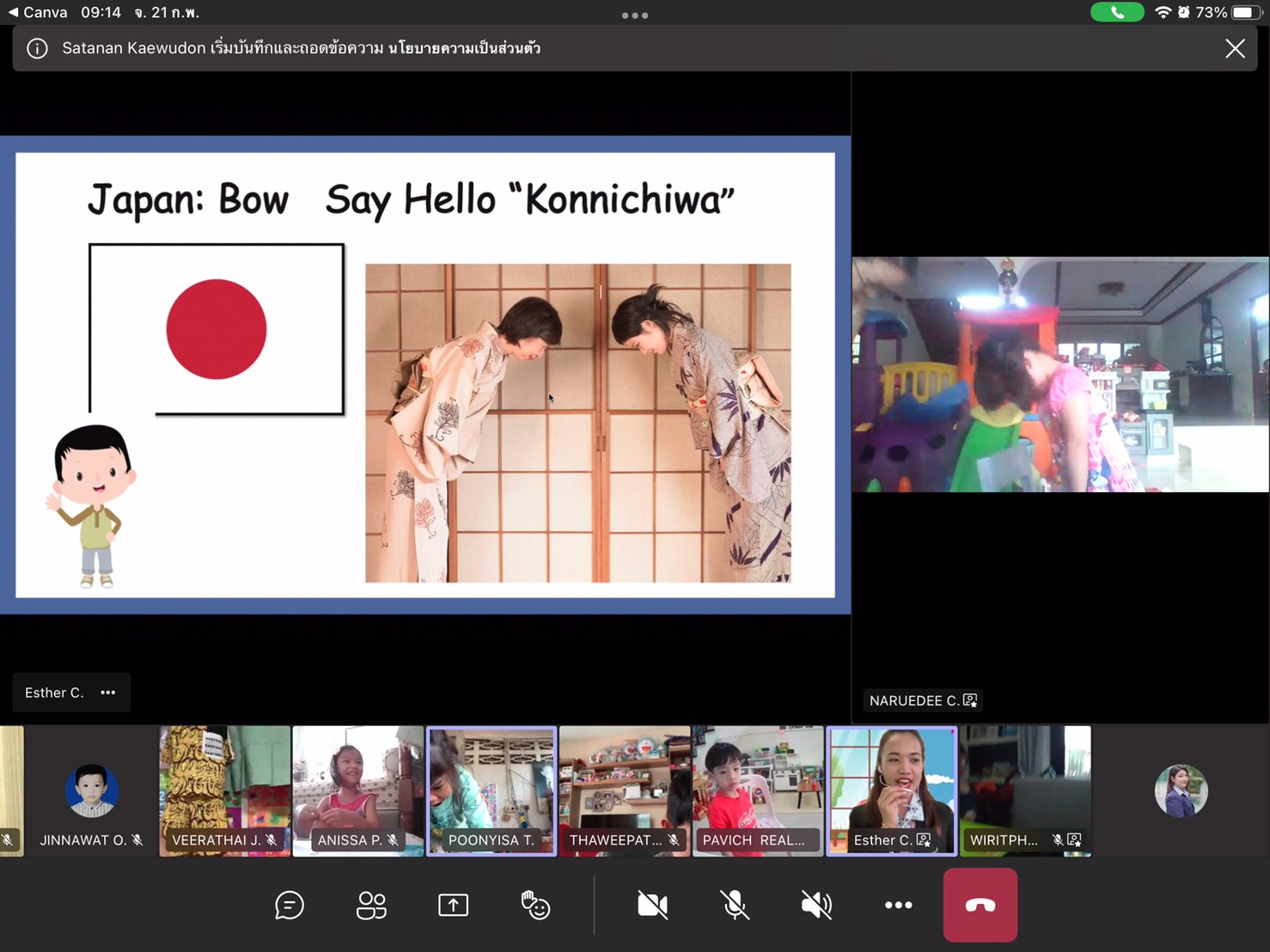1270x952 pixels.
Task: Show the participants list
Action: pos(371,905)
